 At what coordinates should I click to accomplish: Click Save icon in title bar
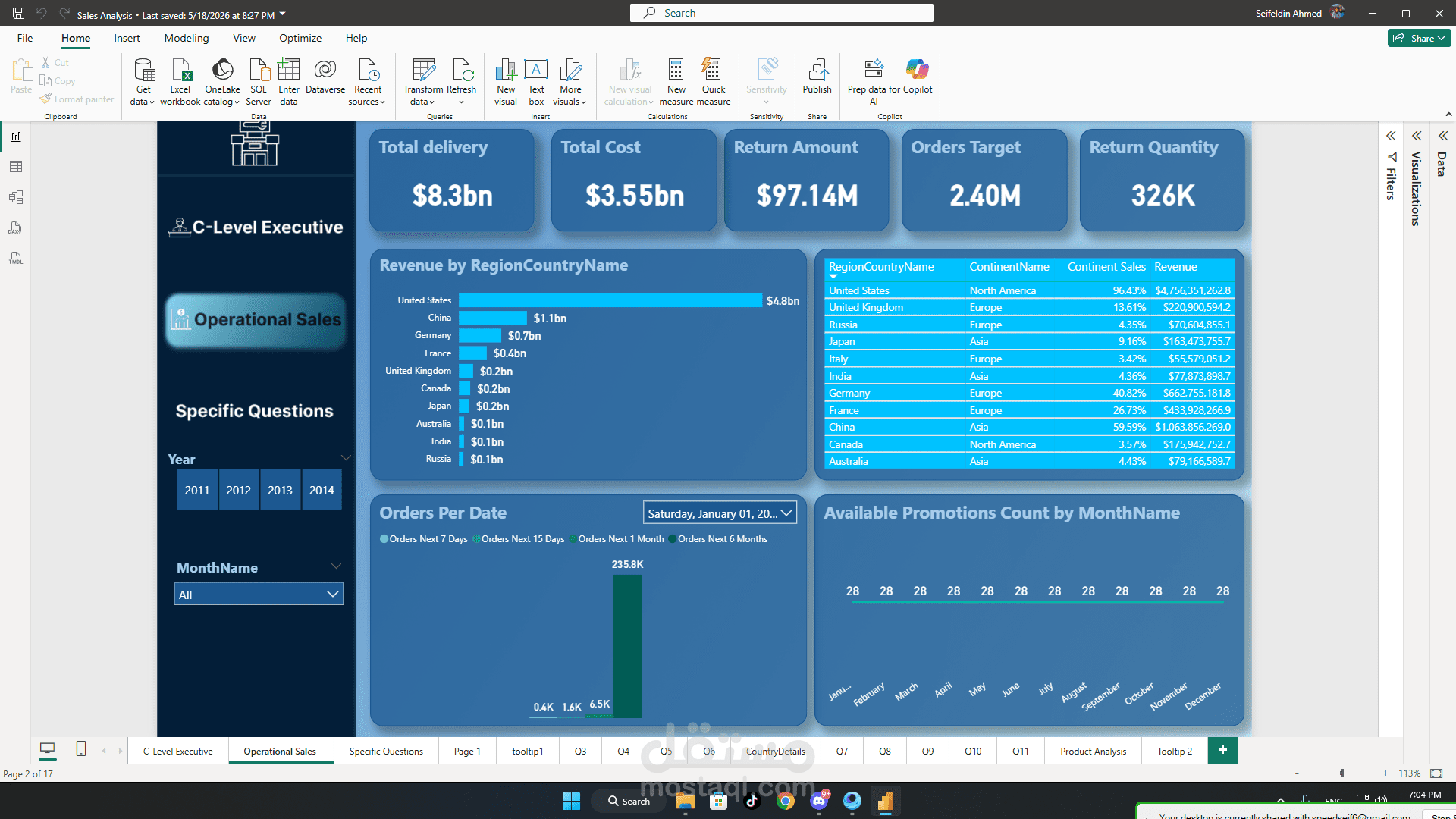18,13
